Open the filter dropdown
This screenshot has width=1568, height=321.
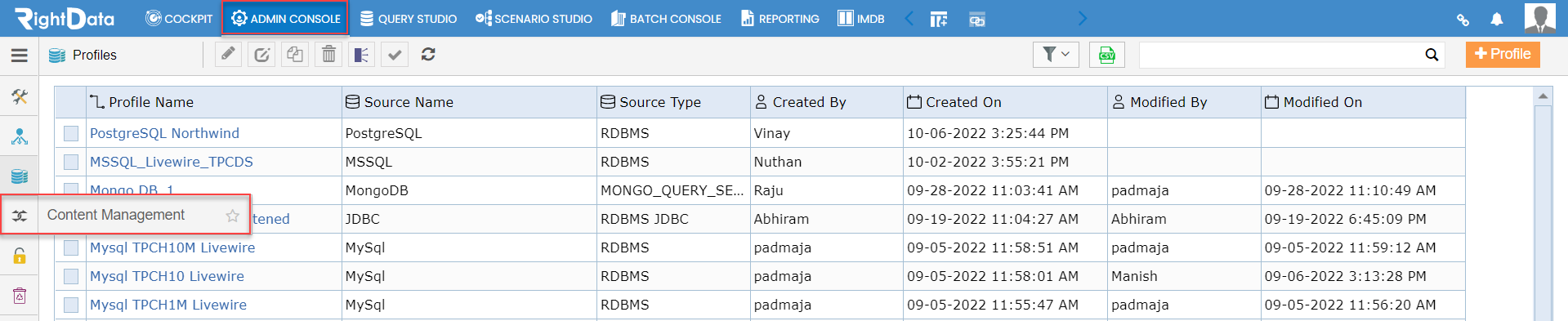pyautogui.click(x=1056, y=55)
